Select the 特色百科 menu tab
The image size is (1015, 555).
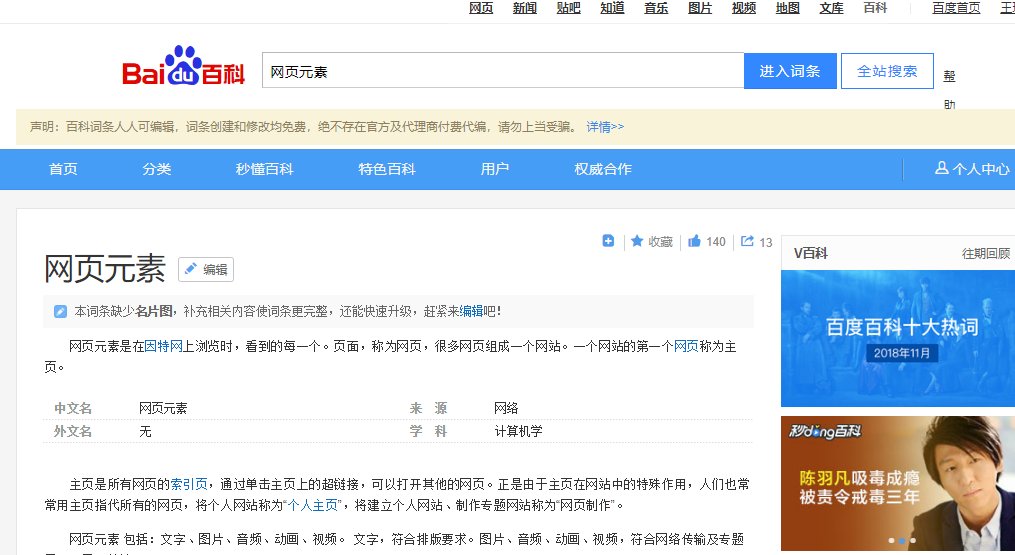pos(386,169)
